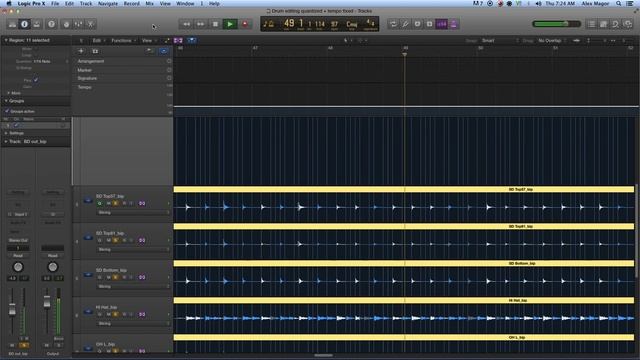Open the Smart Controls dial icon
The image size is (640, 360).
(66, 24)
